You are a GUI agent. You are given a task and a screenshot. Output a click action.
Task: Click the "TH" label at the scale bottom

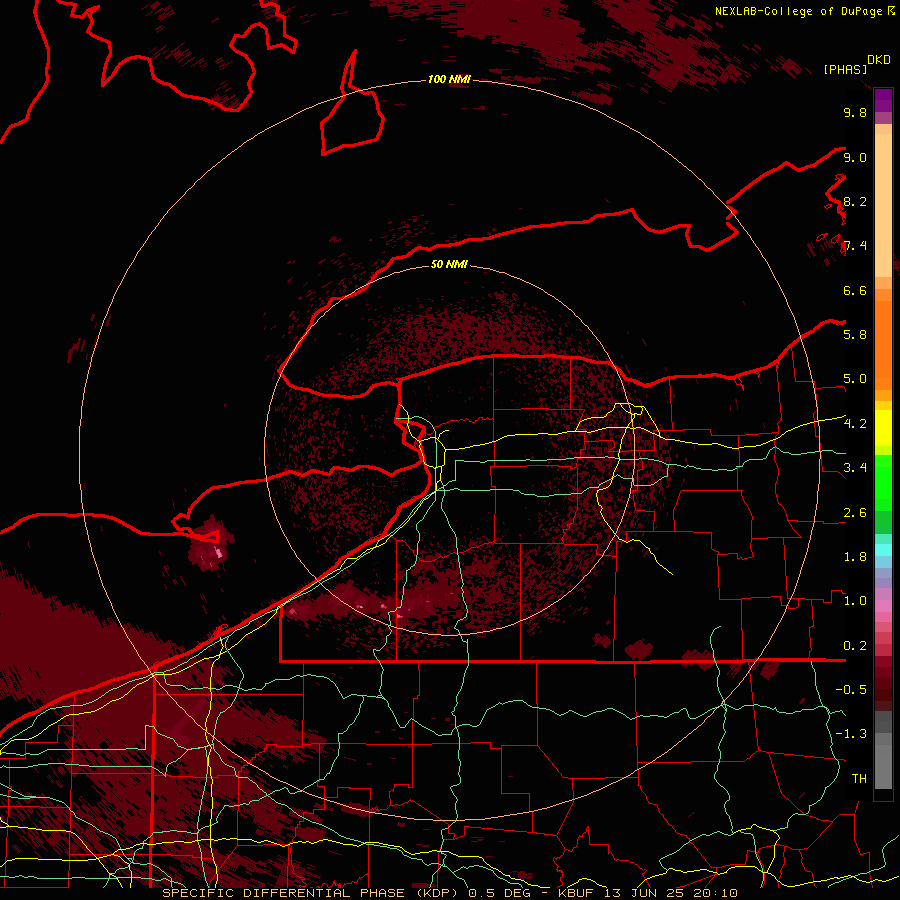859,779
